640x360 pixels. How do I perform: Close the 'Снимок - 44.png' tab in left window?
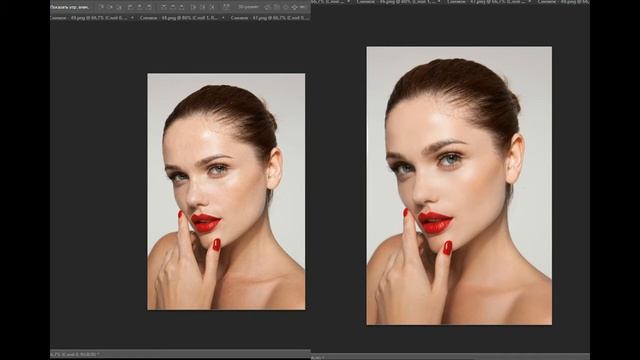[x=223, y=18]
